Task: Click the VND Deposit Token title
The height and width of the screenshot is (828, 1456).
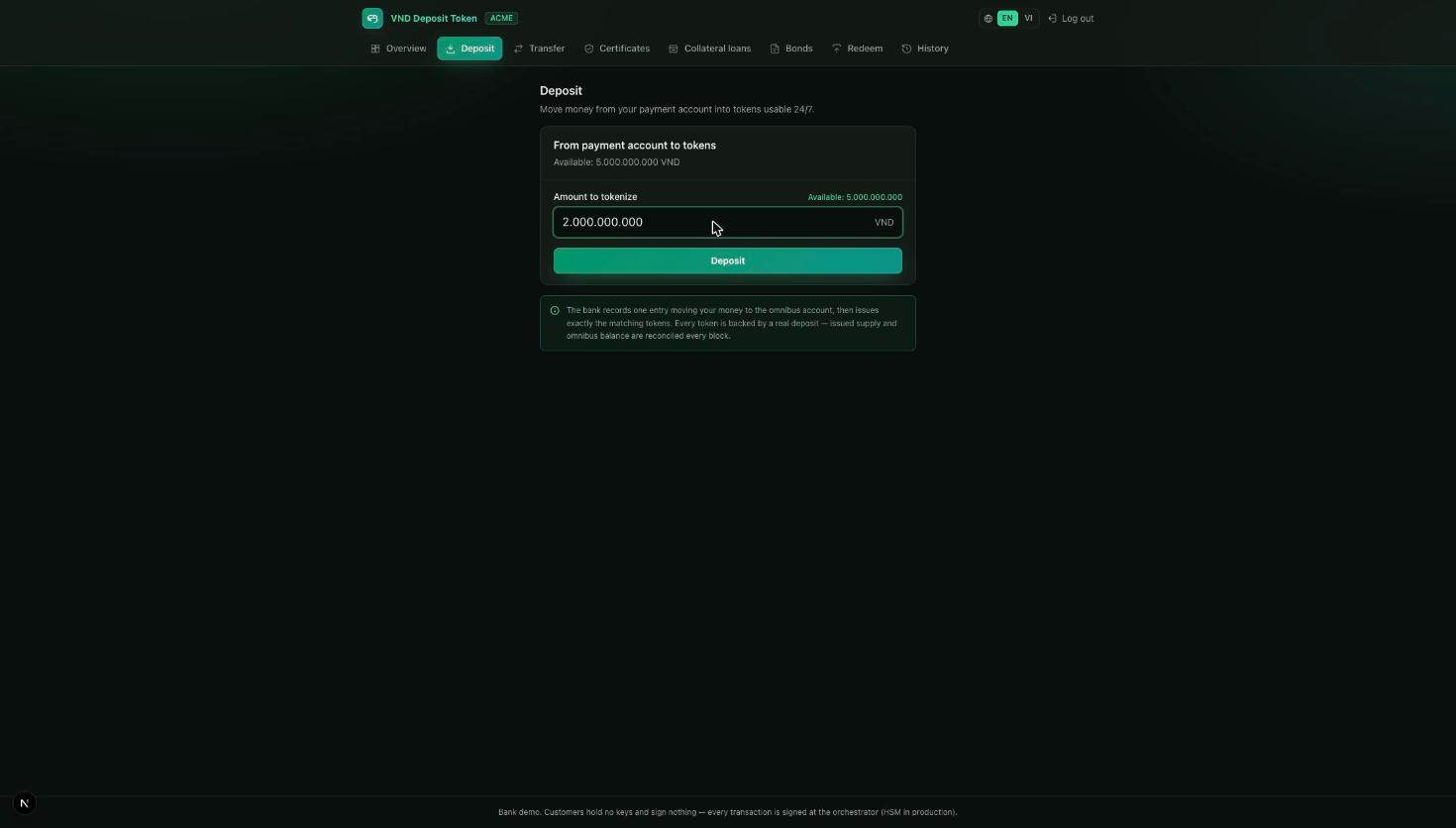Action: click(x=434, y=19)
